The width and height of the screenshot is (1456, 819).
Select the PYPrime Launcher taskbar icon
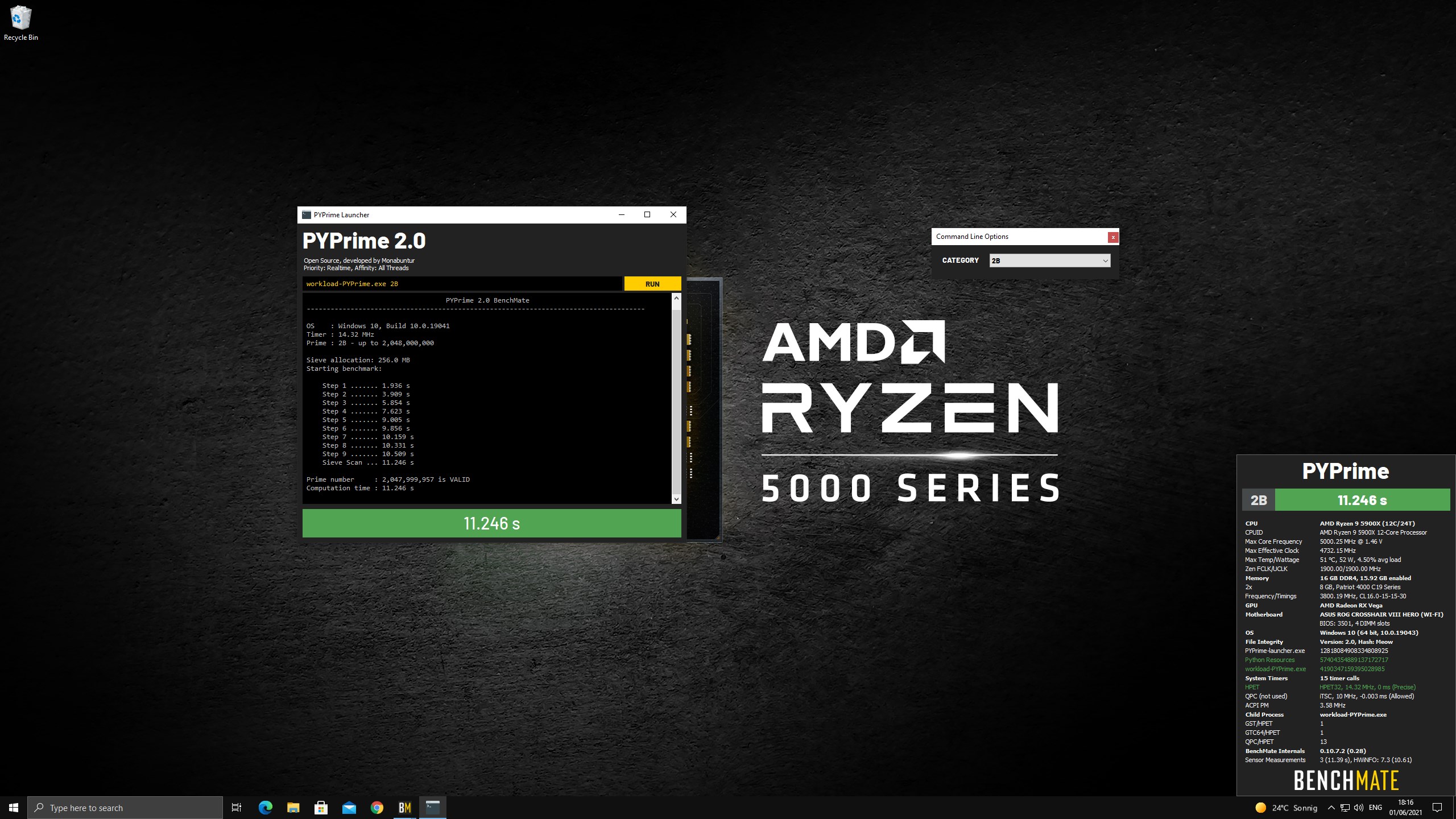click(433, 808)
